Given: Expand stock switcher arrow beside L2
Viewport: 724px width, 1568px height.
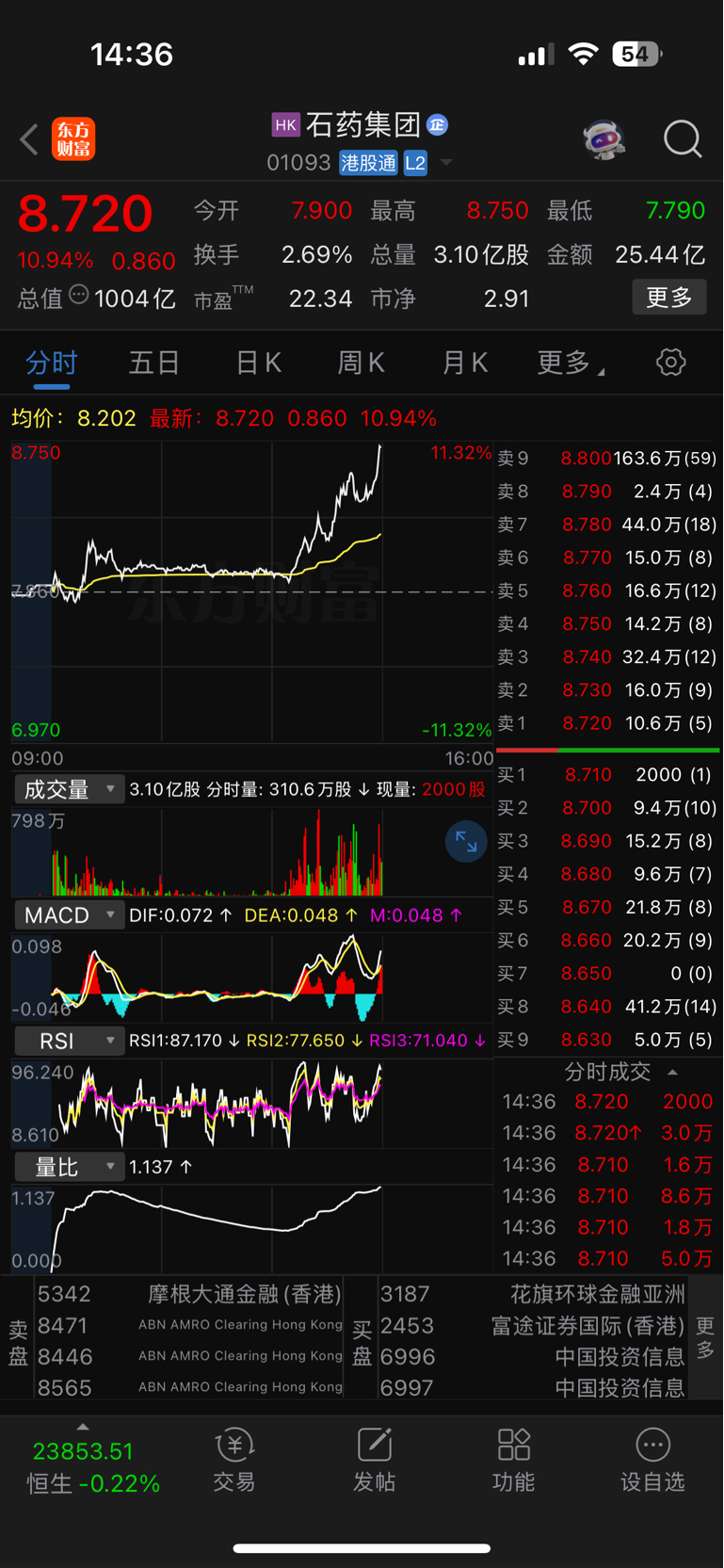Looking at the screenshot, I should (x=446, y=163).
